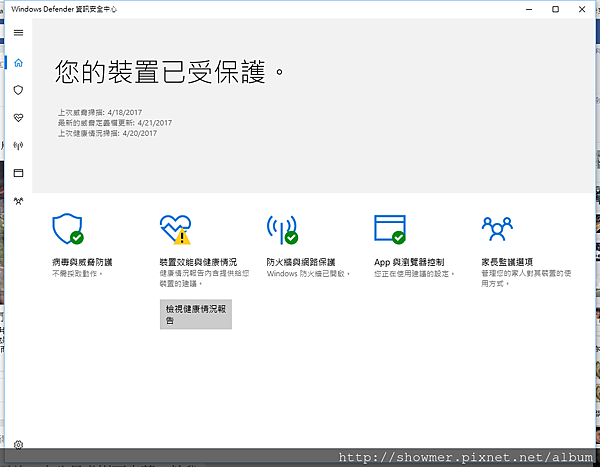
Task: Click Windows Defender window title text
Action: click(x=64, y=9)
